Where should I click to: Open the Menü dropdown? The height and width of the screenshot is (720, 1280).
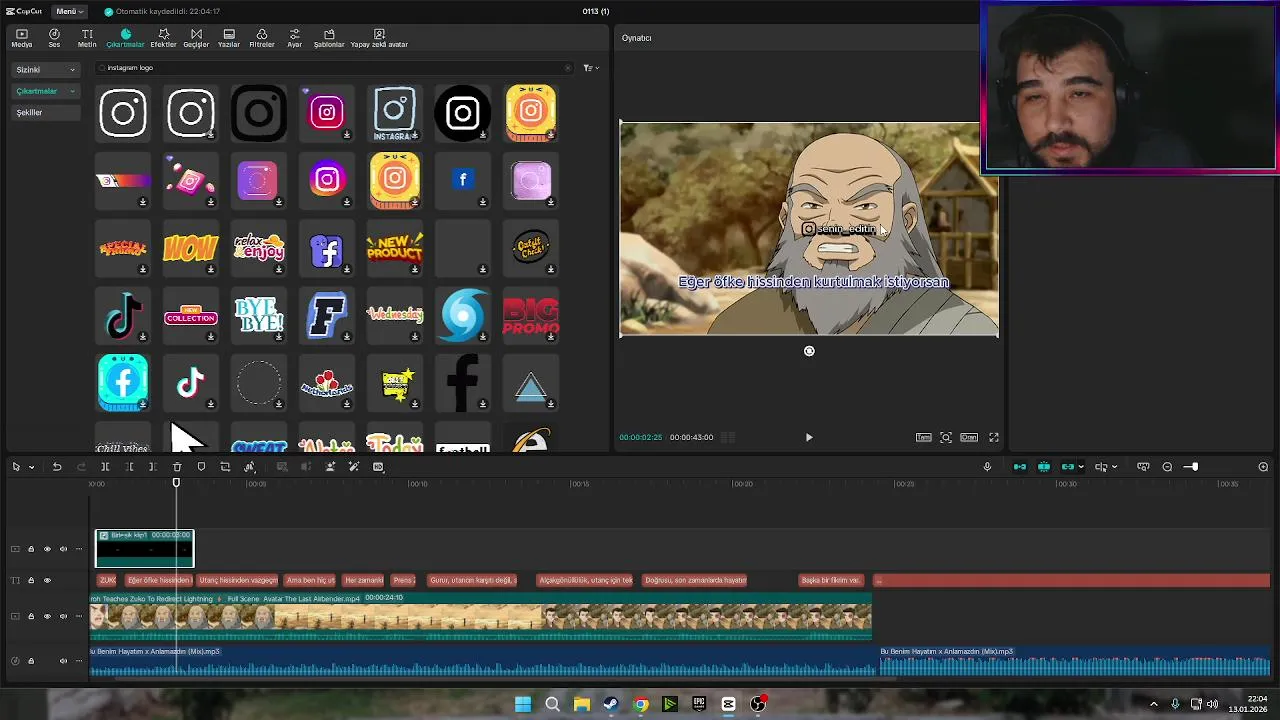[x=69, y=11]
